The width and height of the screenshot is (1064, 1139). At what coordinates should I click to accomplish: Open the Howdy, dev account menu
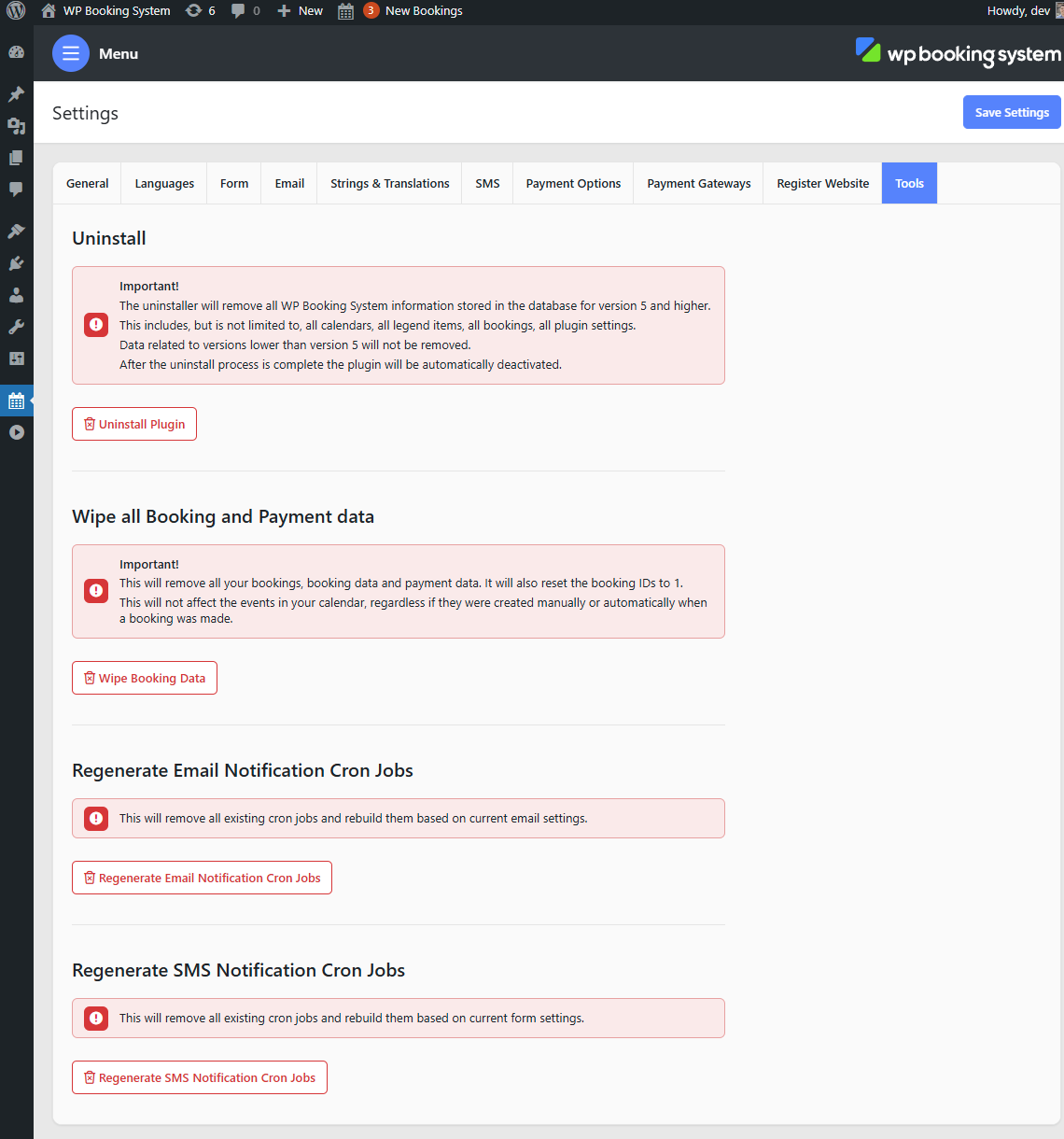[1024, 11]
